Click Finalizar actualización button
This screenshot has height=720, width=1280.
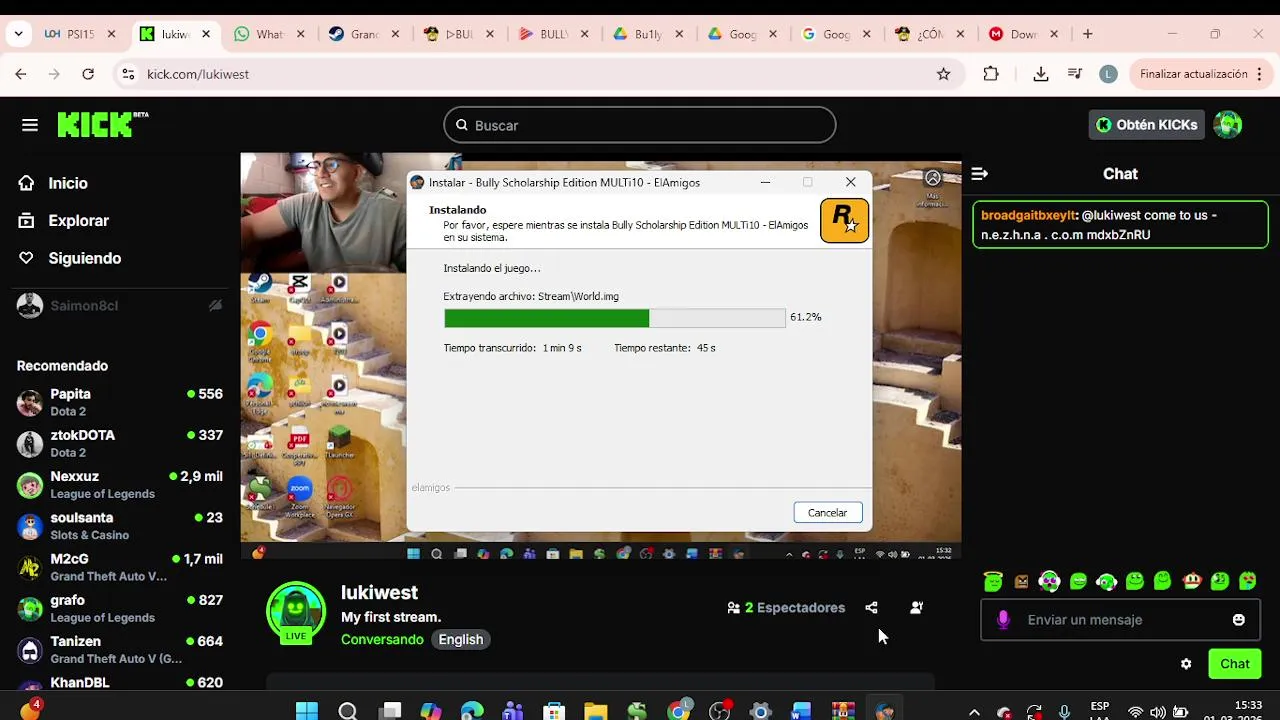(x=1200, y=74)
